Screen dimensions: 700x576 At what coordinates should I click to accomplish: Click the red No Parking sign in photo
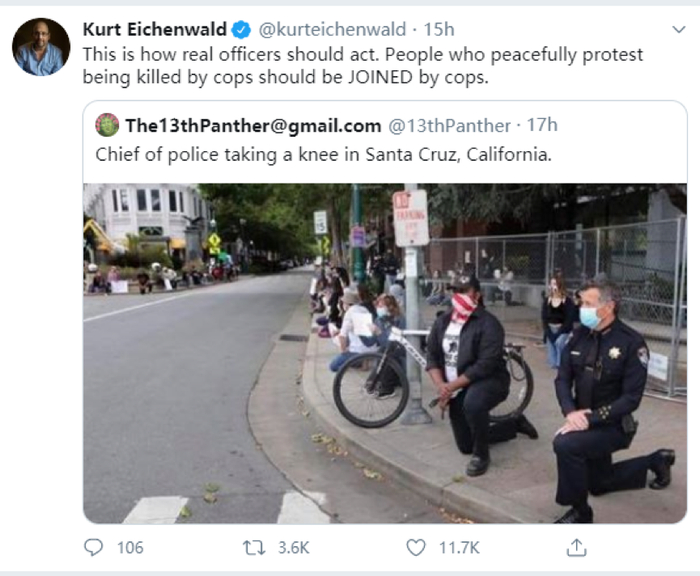click(410, 217)
